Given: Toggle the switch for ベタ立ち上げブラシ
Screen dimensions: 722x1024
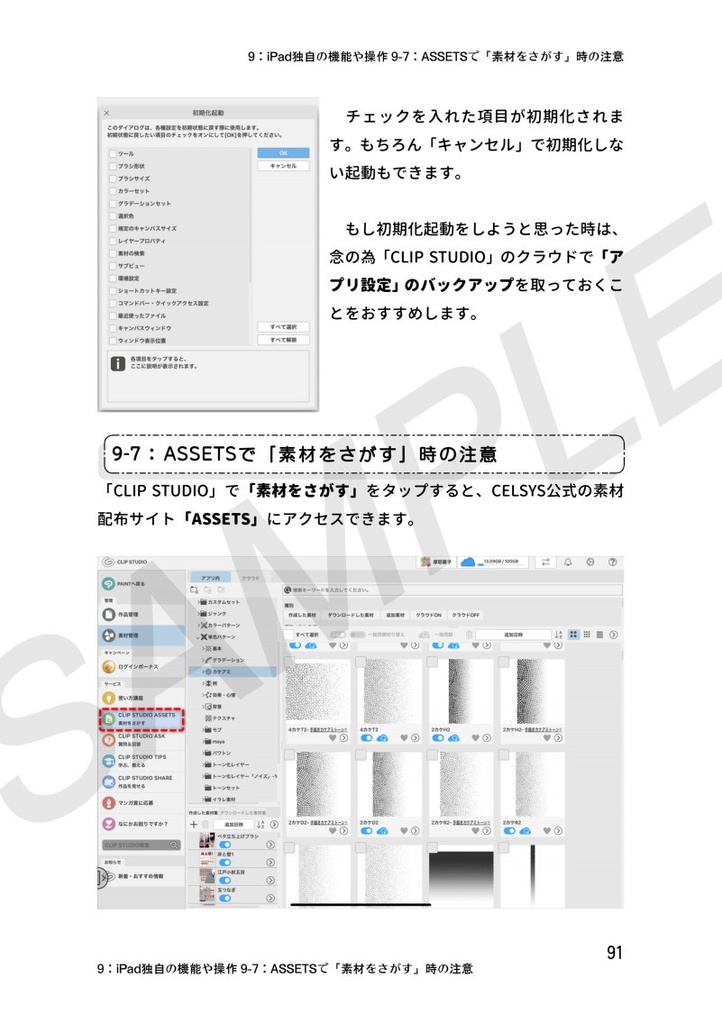Looking at the screenshot, I should [x=225, y=844].
